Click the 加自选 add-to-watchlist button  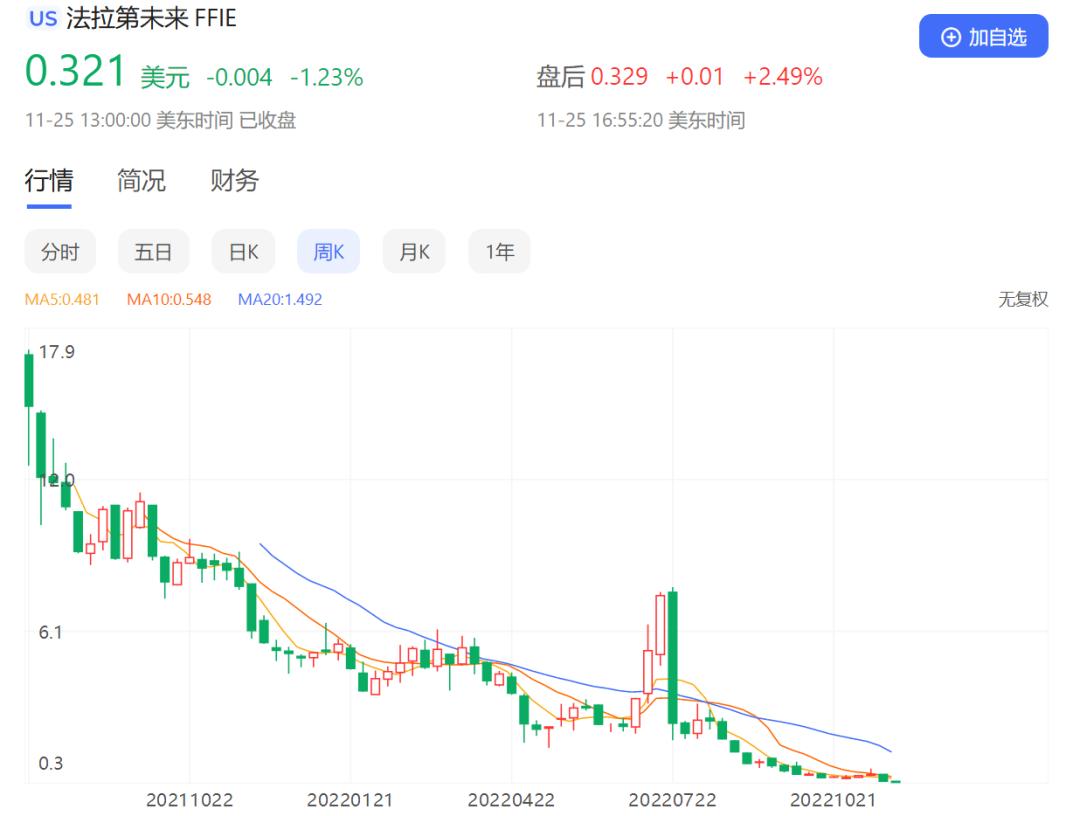983,36
